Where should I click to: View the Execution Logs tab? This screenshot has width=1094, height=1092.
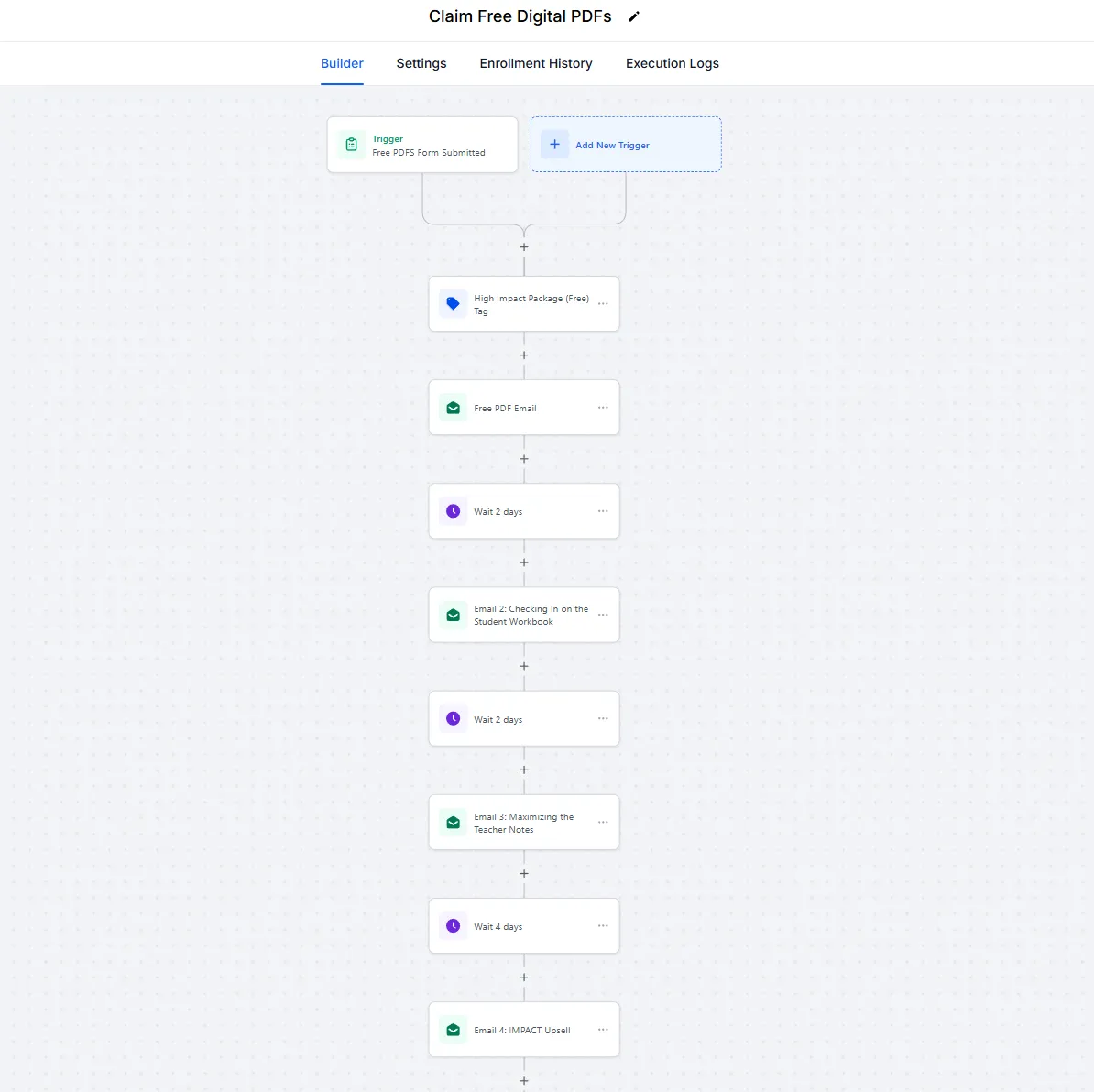(672, 63)
